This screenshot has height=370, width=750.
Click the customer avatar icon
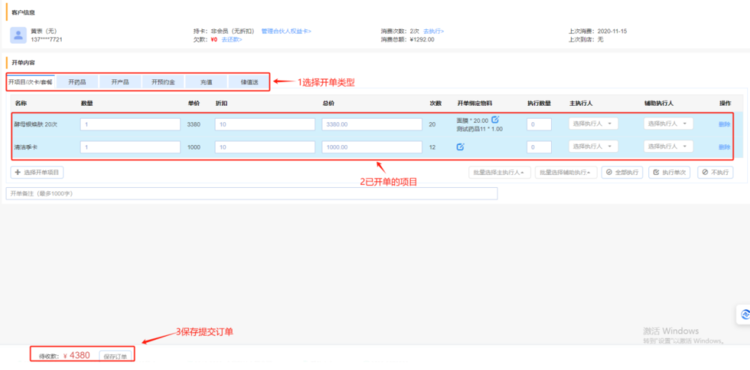pos(18,35)
